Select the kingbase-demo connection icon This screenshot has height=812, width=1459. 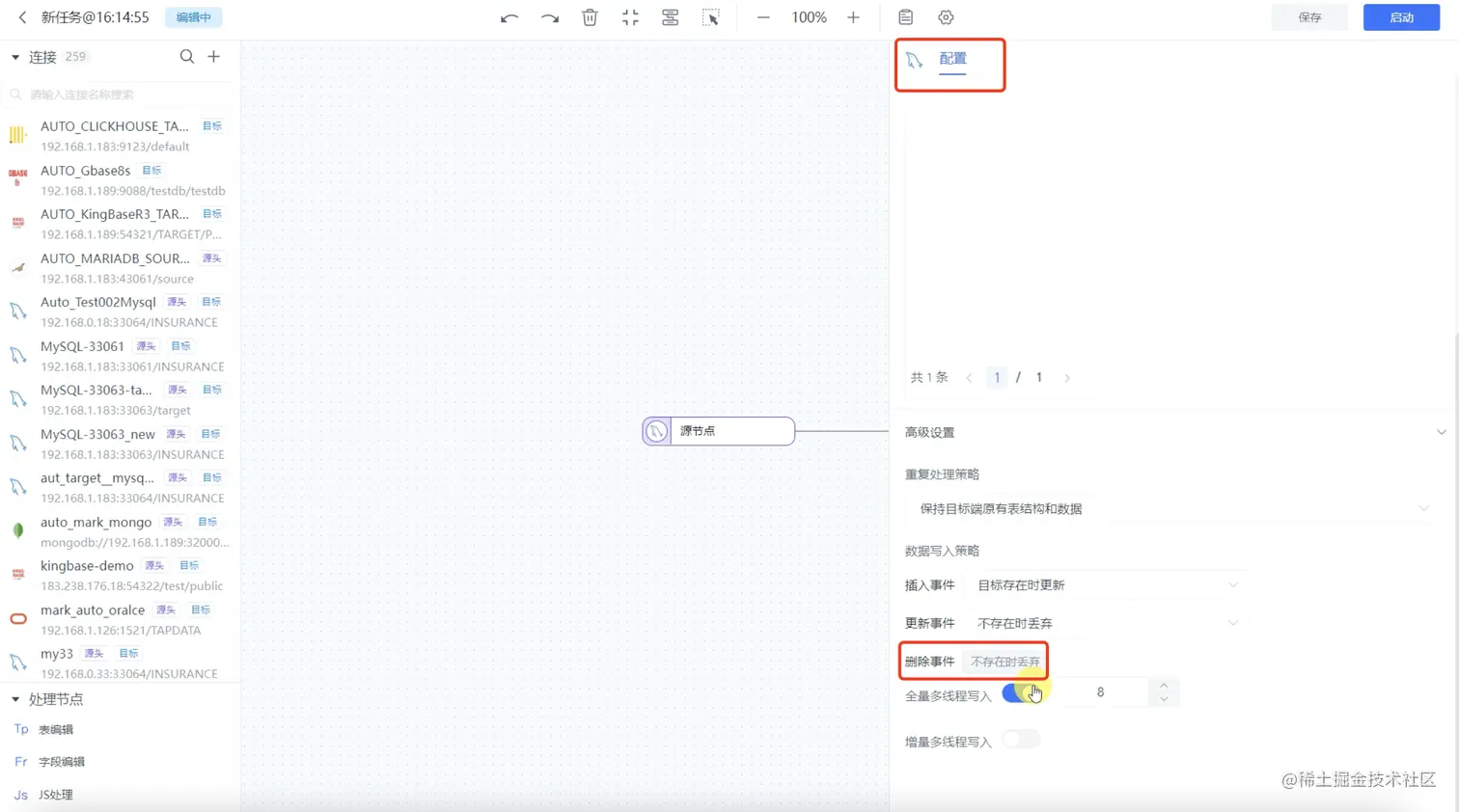[17, 575]
